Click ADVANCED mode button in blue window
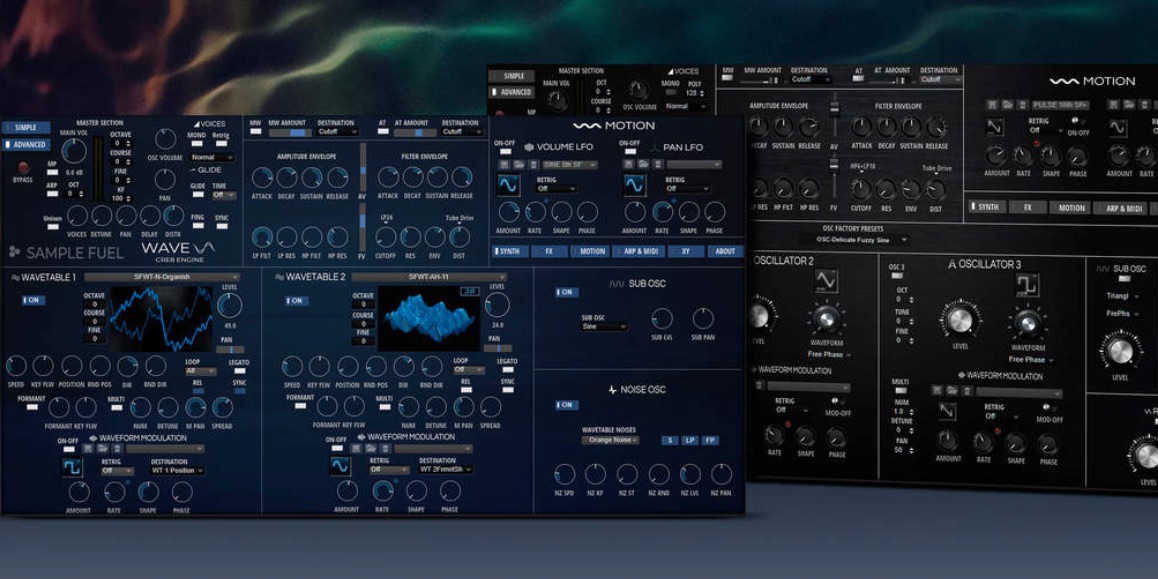Image resolution: width=1158 pixels, height=579 pixels. 26,145
